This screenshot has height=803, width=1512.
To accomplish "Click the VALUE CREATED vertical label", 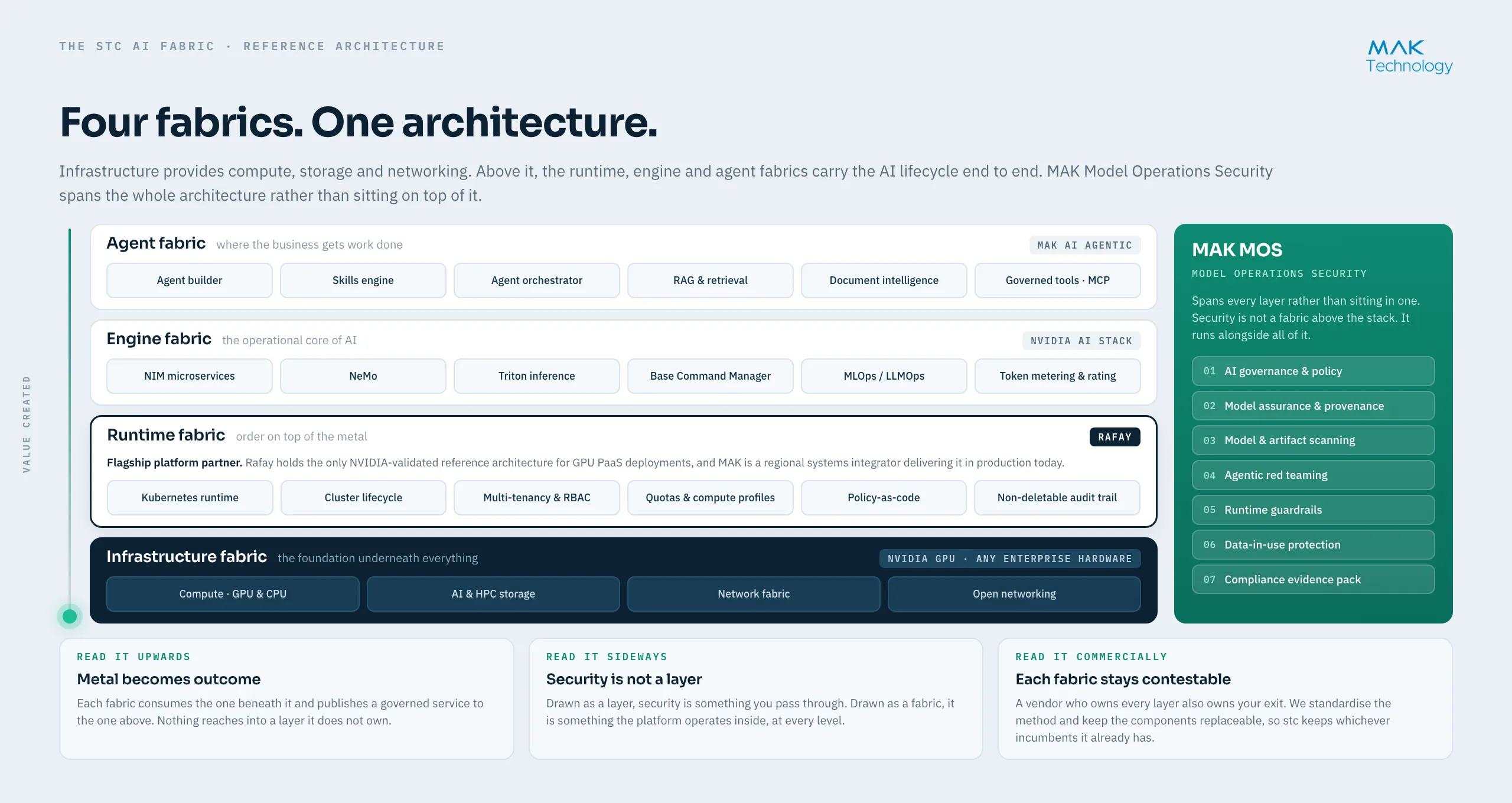I will (x=26, y=424).
